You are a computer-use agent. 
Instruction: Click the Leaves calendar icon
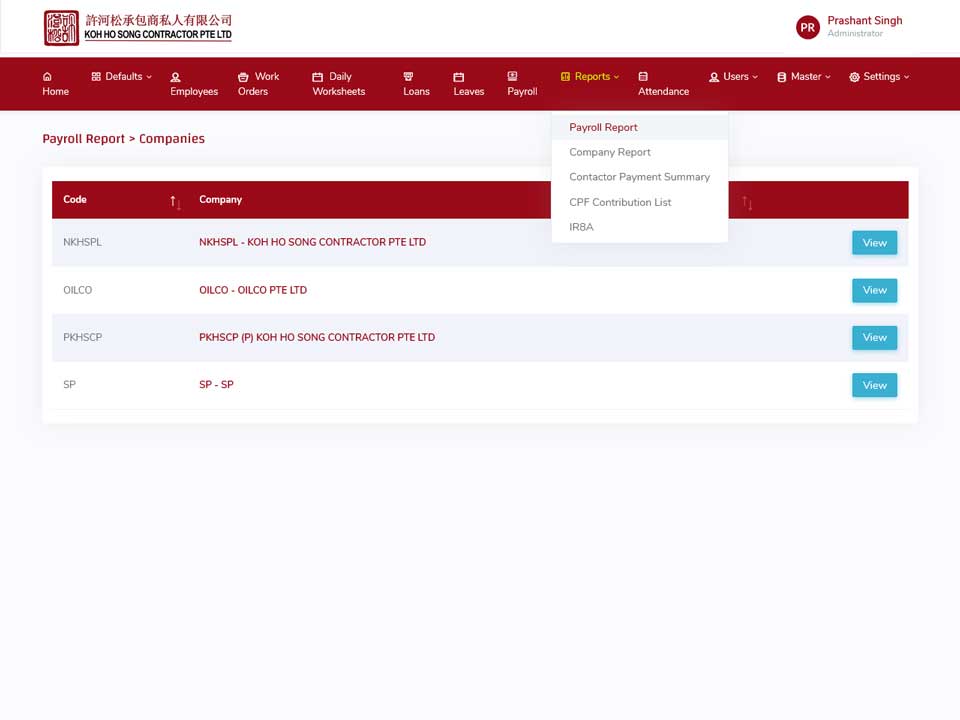point(459,77)
